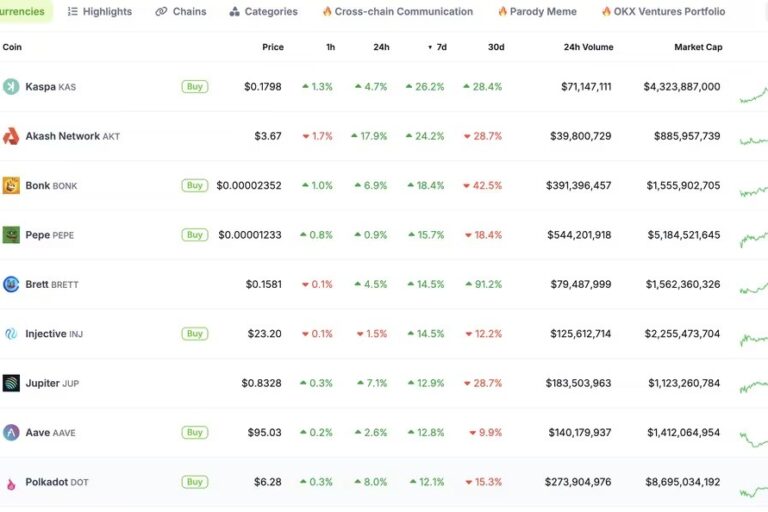Open the Aave AAVE coin page
The image size is (768, 512).
50,433
